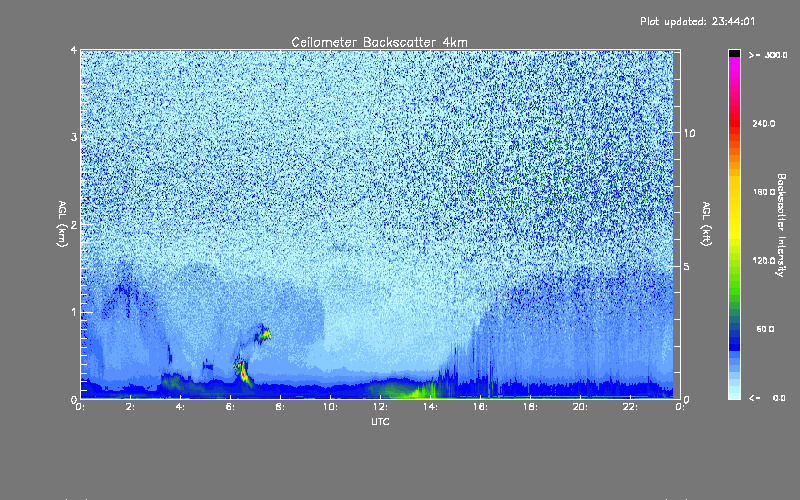Screen dimensions: 800x500
Task: Click the '>= 300.0' colorbar label
Action: coord(768,55)
